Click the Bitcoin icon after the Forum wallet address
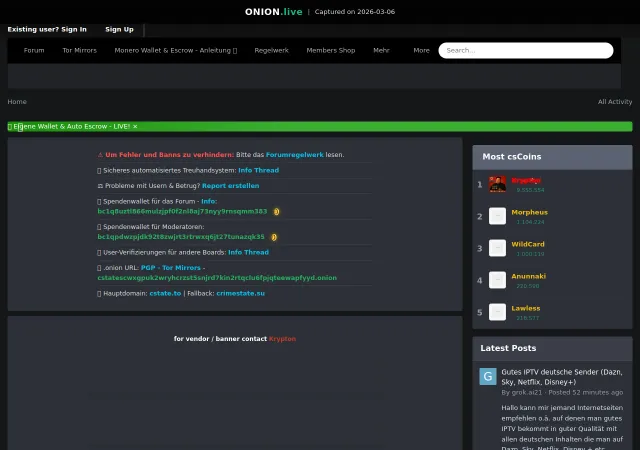 point(276,212)
